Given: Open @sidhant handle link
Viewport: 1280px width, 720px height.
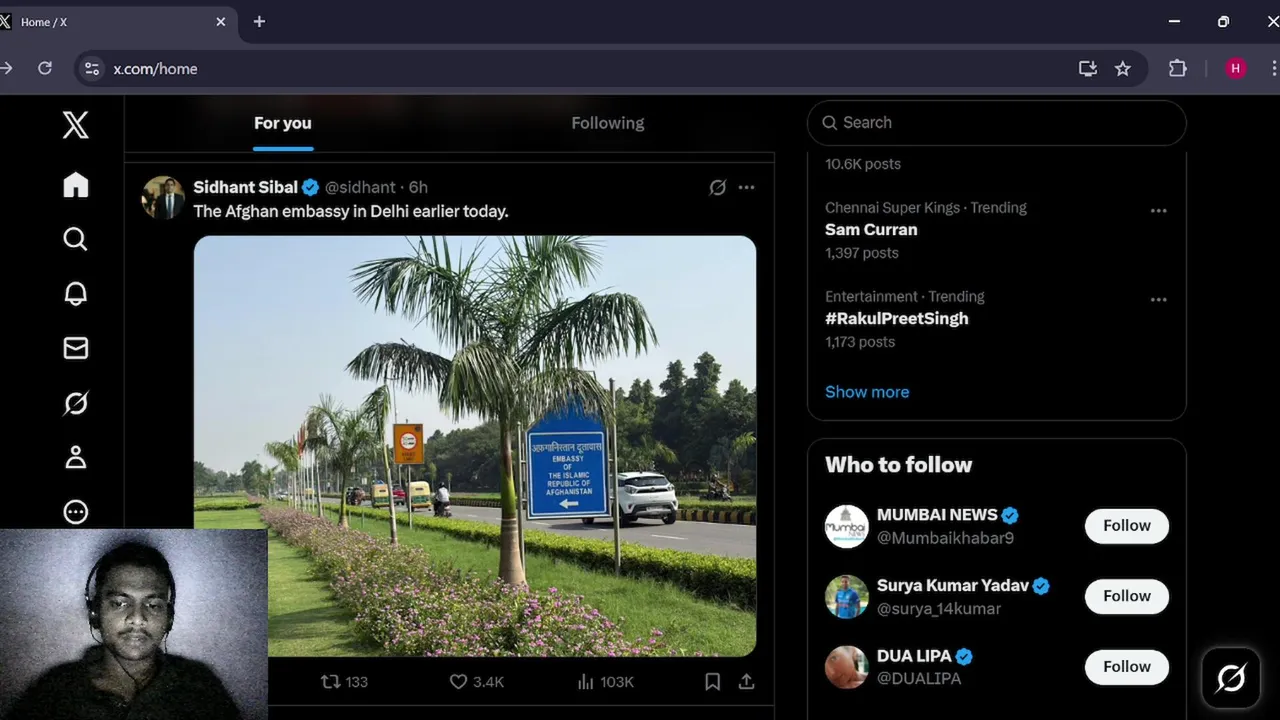Looking at the screenshot, I should tap(360, 187).
